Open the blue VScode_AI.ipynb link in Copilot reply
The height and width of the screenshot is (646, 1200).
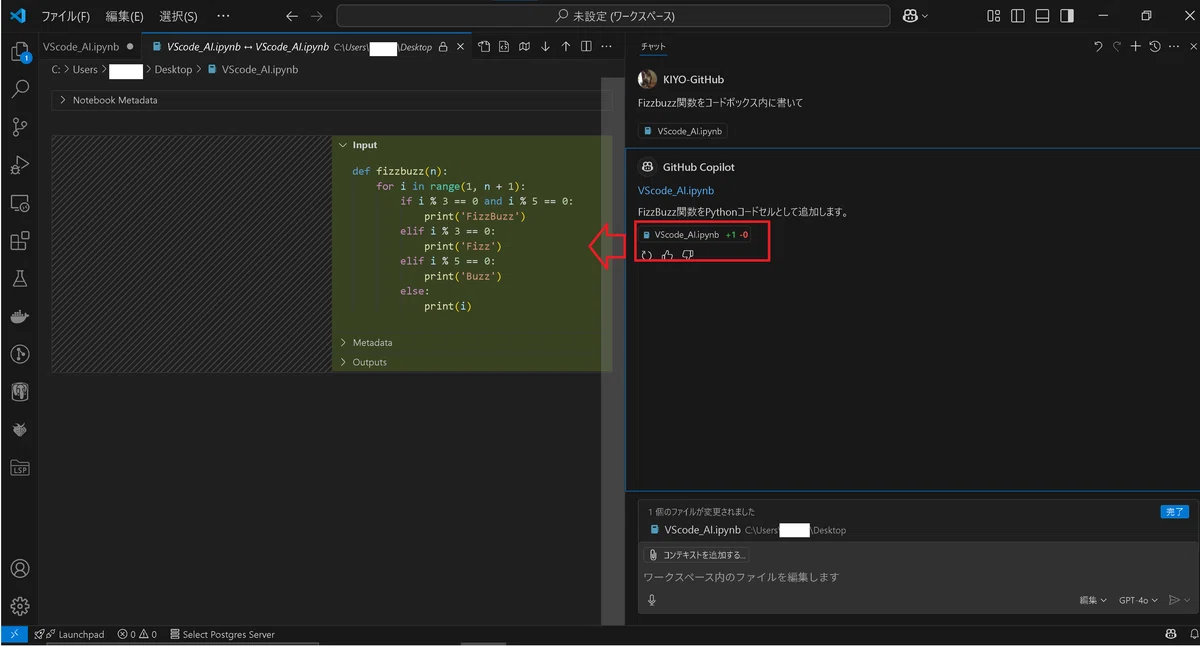[676, 190]
